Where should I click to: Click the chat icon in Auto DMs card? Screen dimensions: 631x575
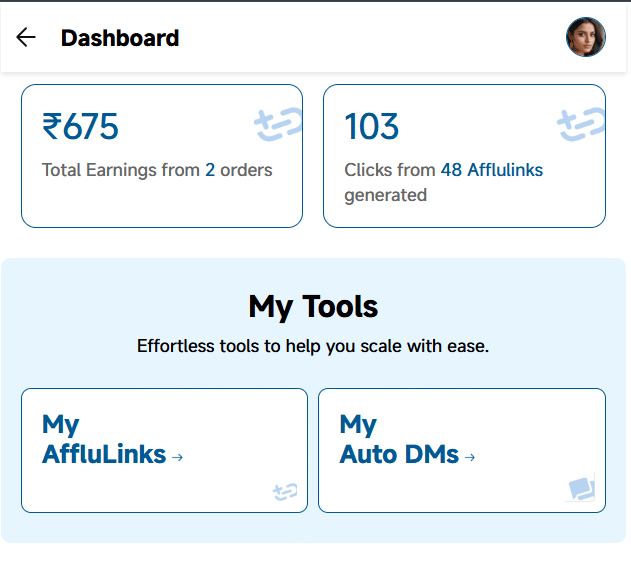click(581, 488)
